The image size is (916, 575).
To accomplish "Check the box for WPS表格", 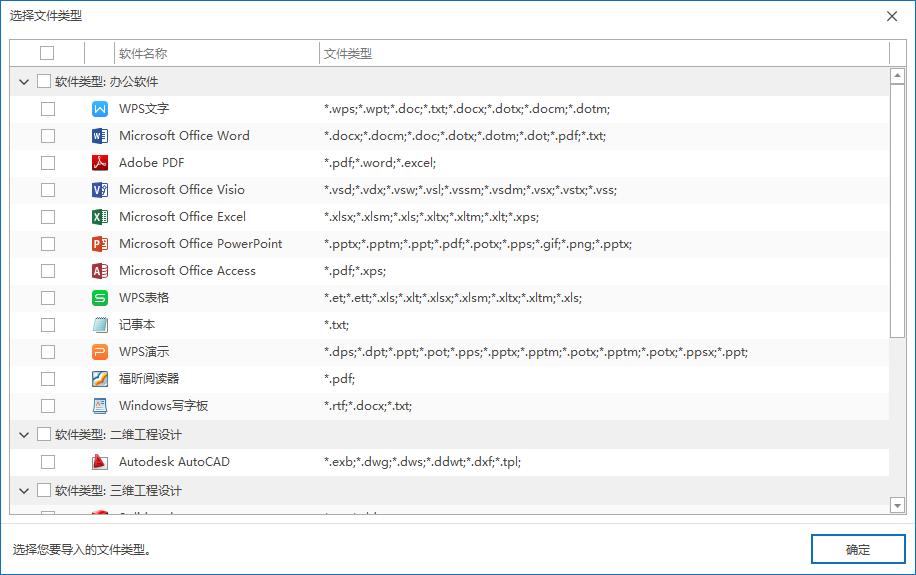I will coord(48,298).
